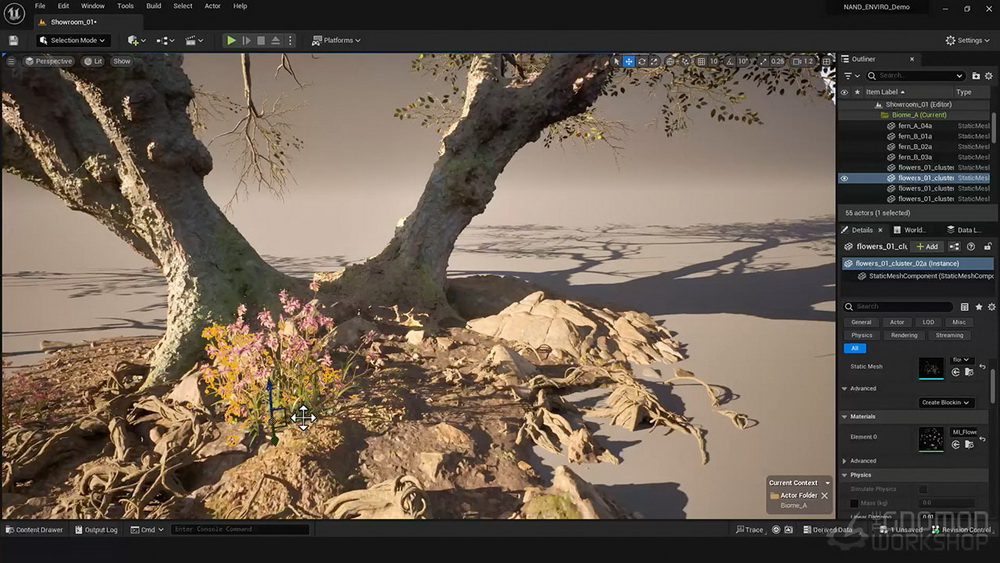Create new folder in Outliner
Image resolution: width=1000 pixels, height=563 pixels.
pyautogui.click(x=976, y=76)
